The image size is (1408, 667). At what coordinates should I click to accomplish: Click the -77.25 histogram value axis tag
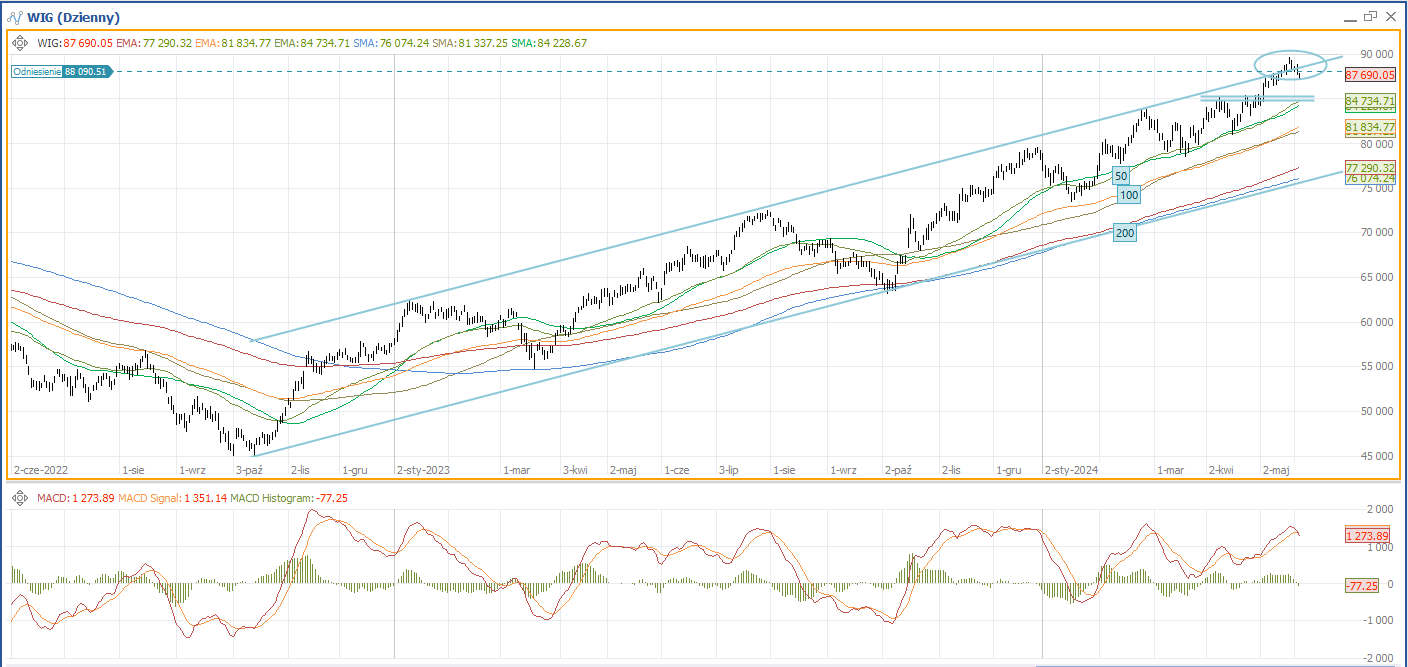[x=1363, y=585]
